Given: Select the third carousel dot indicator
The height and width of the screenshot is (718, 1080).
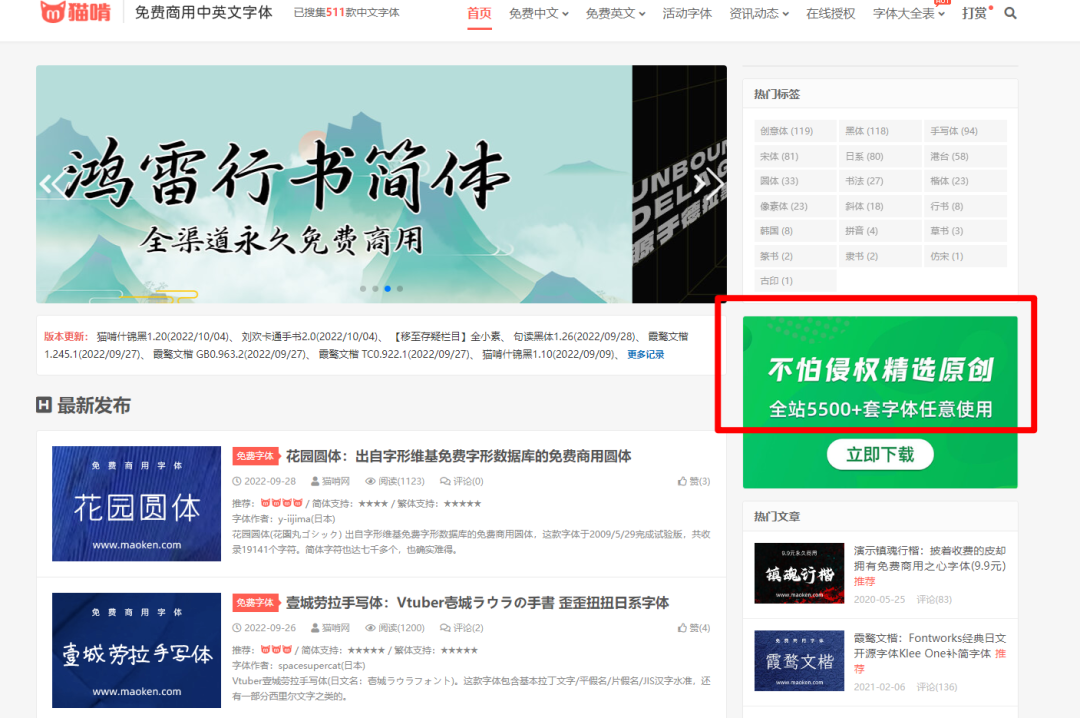Looking at the screenshot, I should pyautogui.click(x=388, y=287).
